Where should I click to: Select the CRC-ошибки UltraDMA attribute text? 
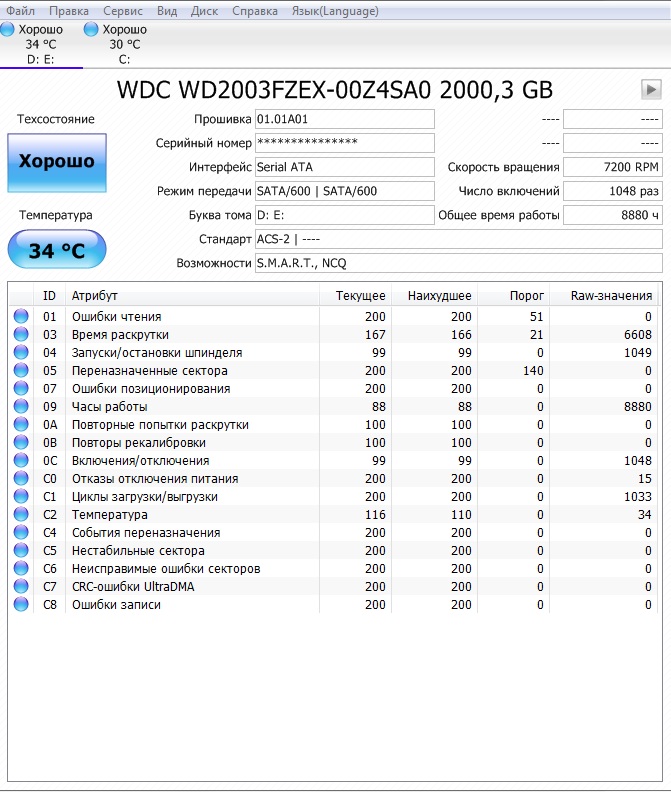(133, 586)
